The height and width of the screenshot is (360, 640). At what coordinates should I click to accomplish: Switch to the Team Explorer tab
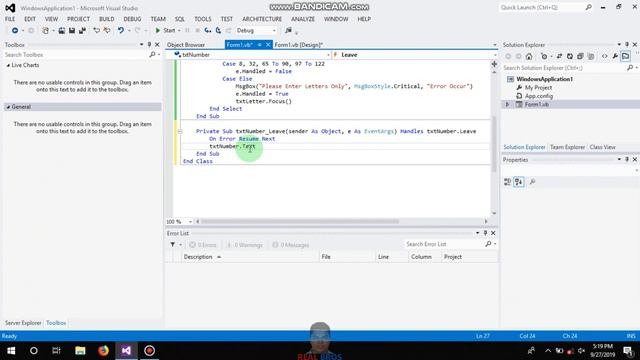pos(568,147)
